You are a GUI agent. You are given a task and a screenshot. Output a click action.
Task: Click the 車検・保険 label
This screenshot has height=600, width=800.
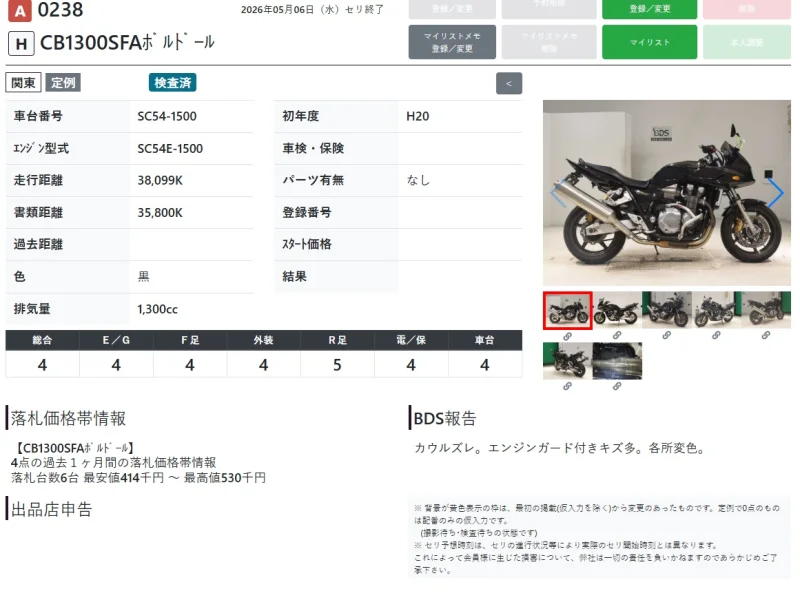[x=313, y=148]
